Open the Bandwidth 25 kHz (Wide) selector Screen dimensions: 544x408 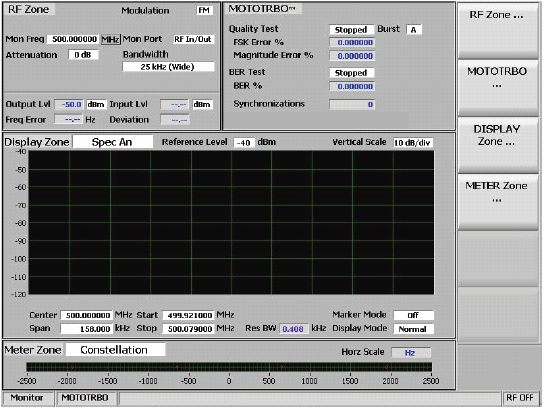click(168, 67)
